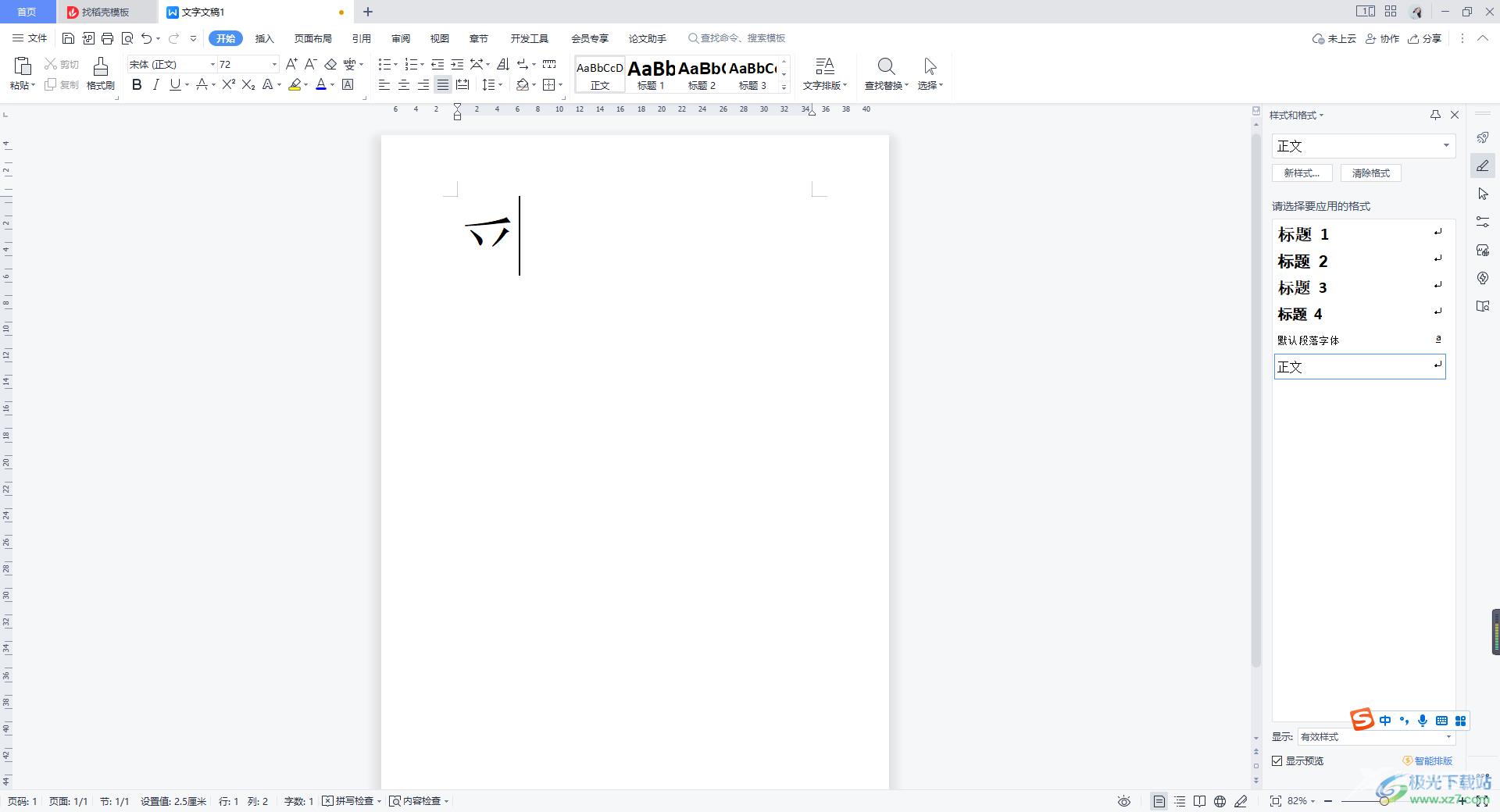Viewport: 1500px width, 812px height.
Task: Click the Print icon in quick access bar
Action: point(108,38)
